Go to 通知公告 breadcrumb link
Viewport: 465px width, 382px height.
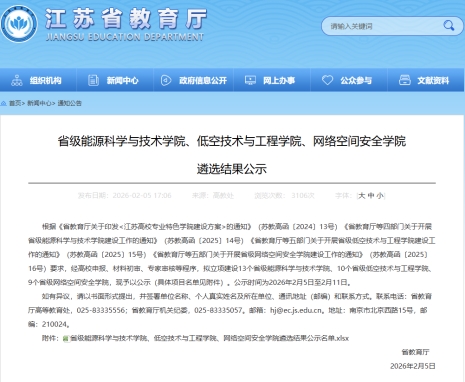[x=69, y=103]
